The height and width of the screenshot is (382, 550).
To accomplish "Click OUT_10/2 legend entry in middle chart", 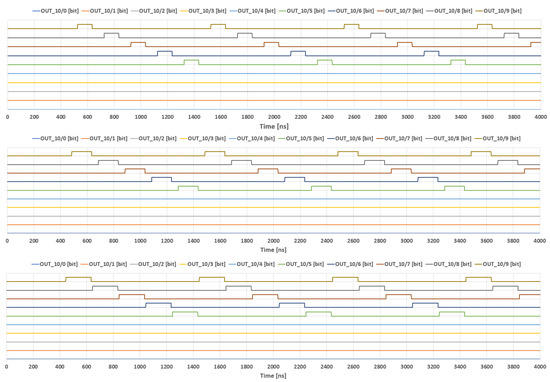I will 153,139.
